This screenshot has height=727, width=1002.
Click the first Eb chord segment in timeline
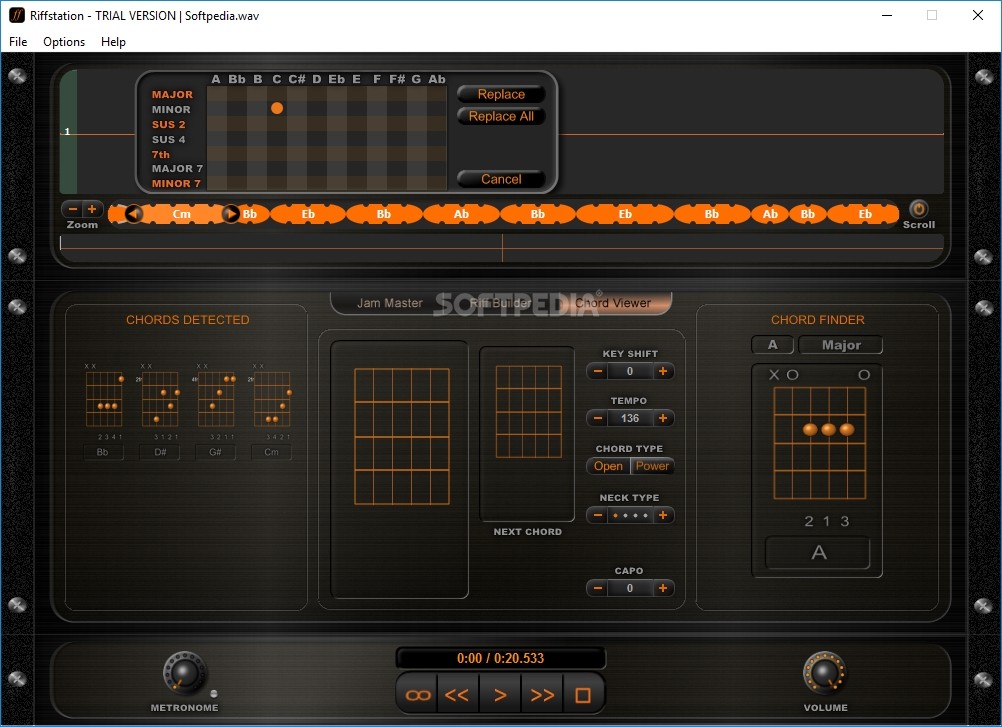(x=308, y=214)
